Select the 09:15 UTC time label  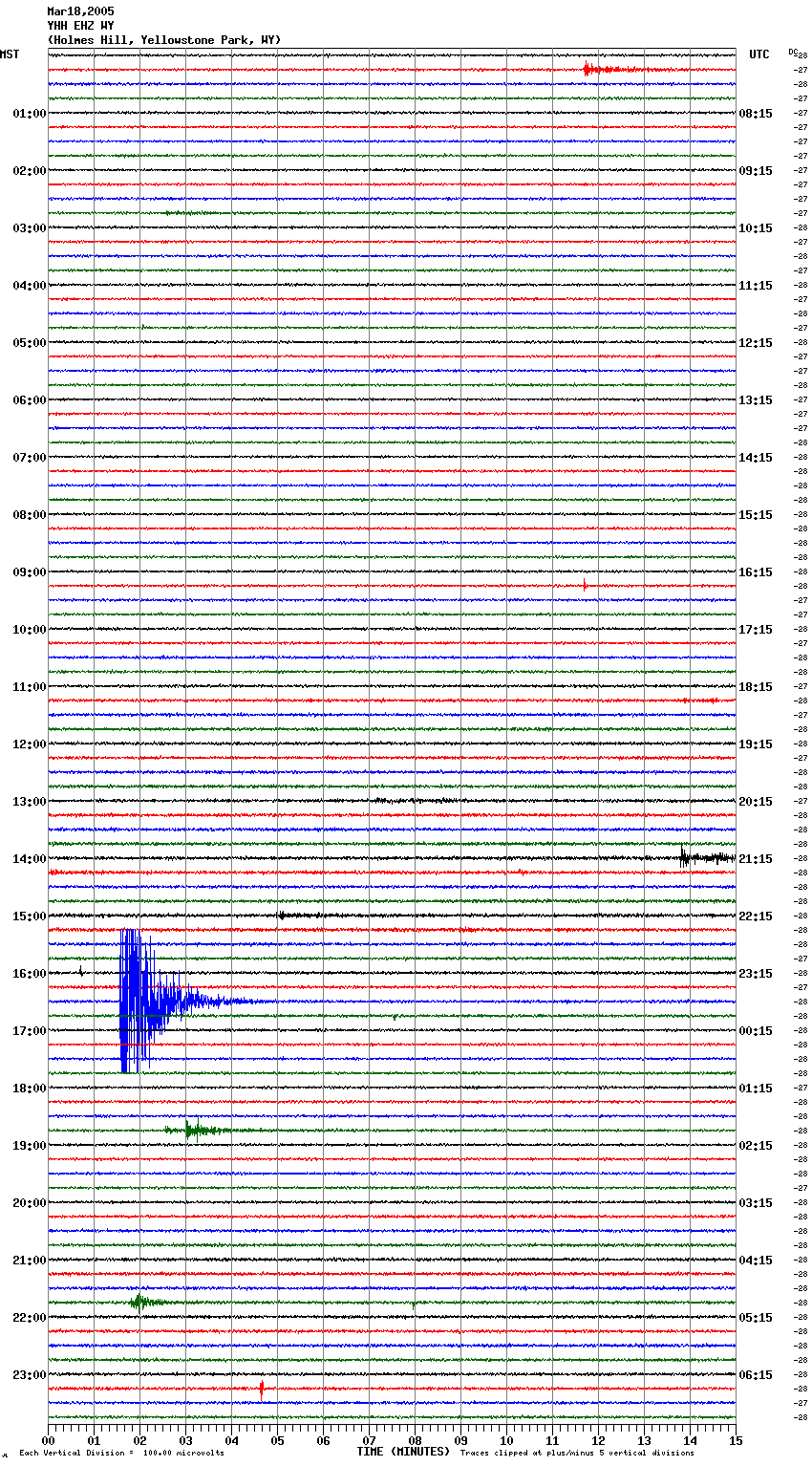(756, 171)
